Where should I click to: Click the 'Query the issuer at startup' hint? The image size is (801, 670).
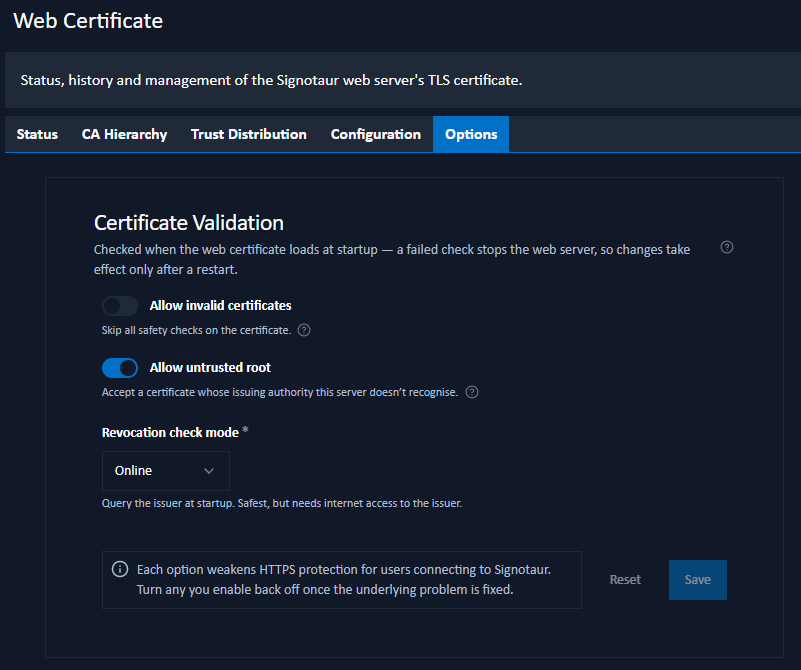282,504
